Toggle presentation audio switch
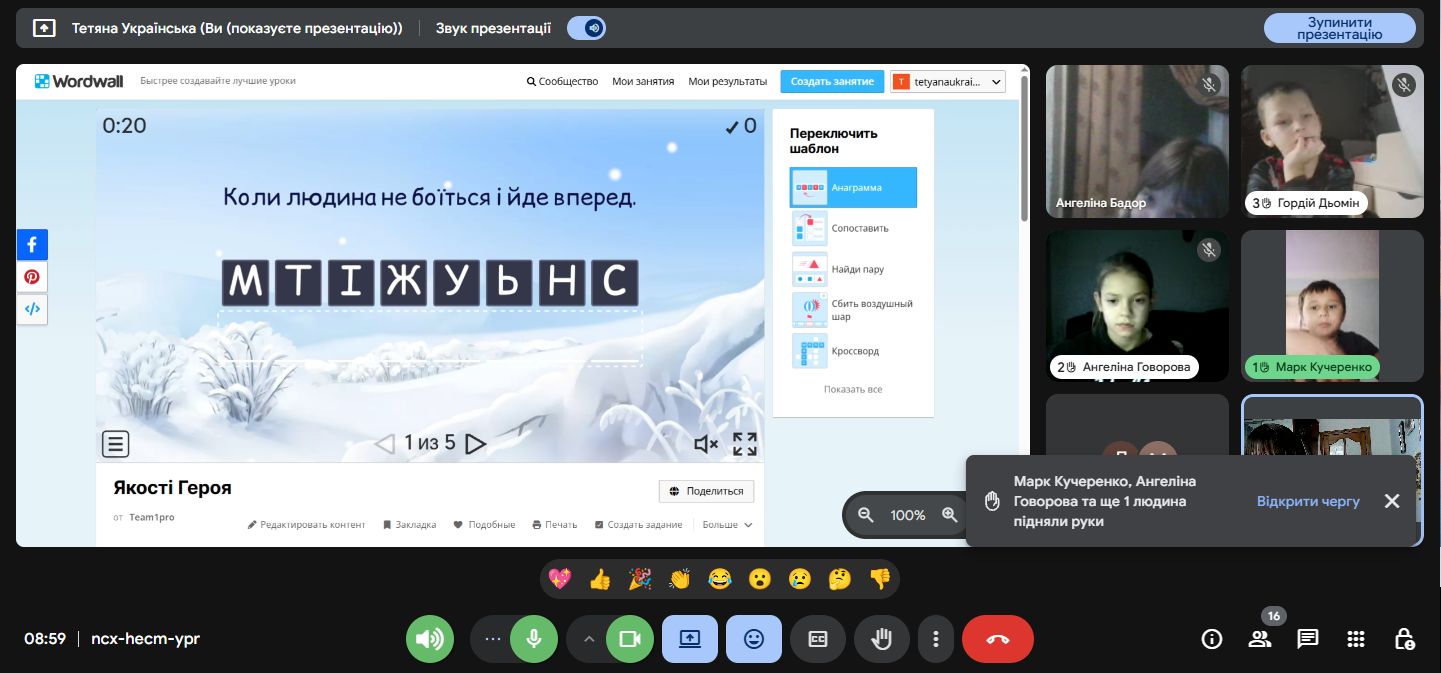This screenshot has height=673, width=1441. point(586,28)
